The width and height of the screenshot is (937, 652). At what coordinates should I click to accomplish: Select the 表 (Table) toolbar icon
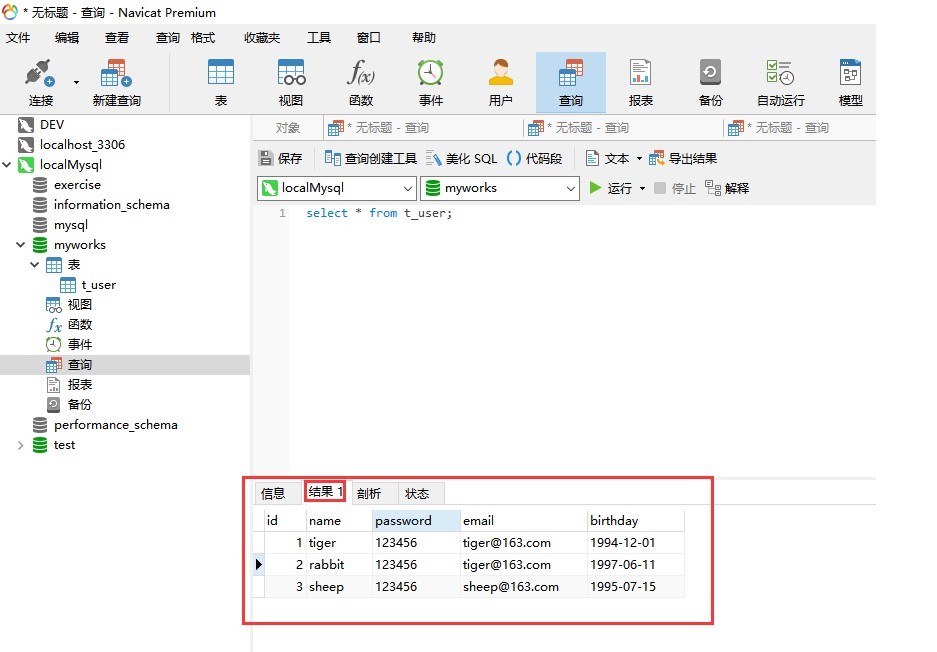(x=220, y=82)
